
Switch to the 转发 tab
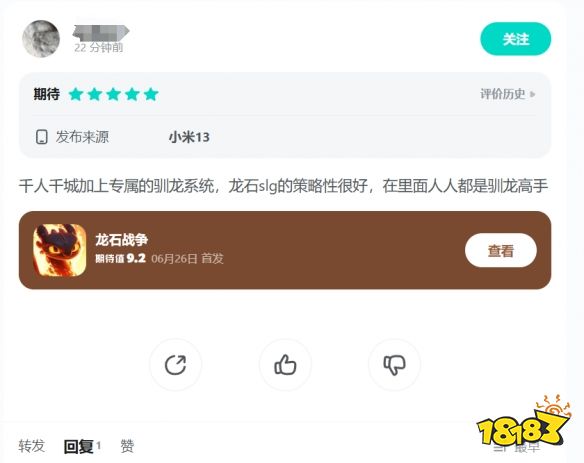pyautogui.click(x=32, y=446)
